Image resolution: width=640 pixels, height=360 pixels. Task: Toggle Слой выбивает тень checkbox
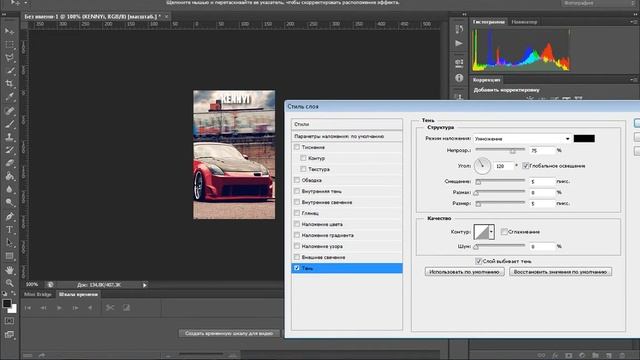click(478, 261)
